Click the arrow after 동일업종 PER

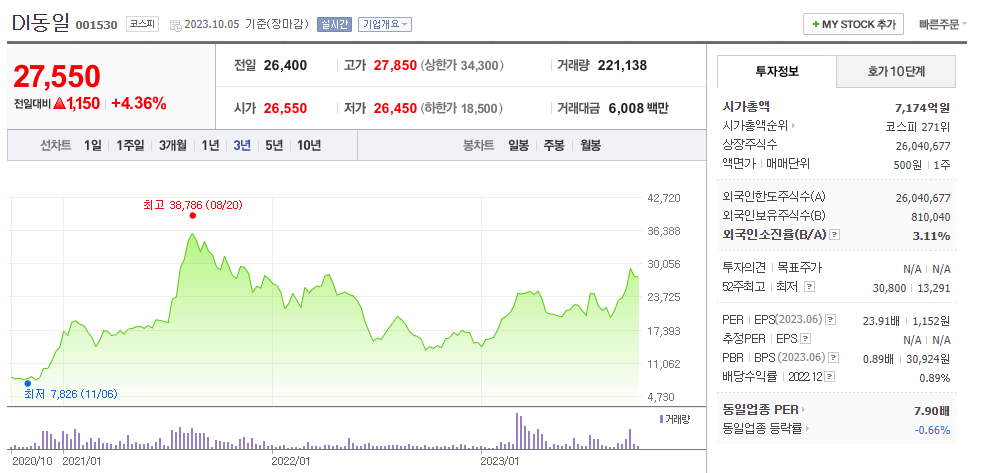[803, 410]
